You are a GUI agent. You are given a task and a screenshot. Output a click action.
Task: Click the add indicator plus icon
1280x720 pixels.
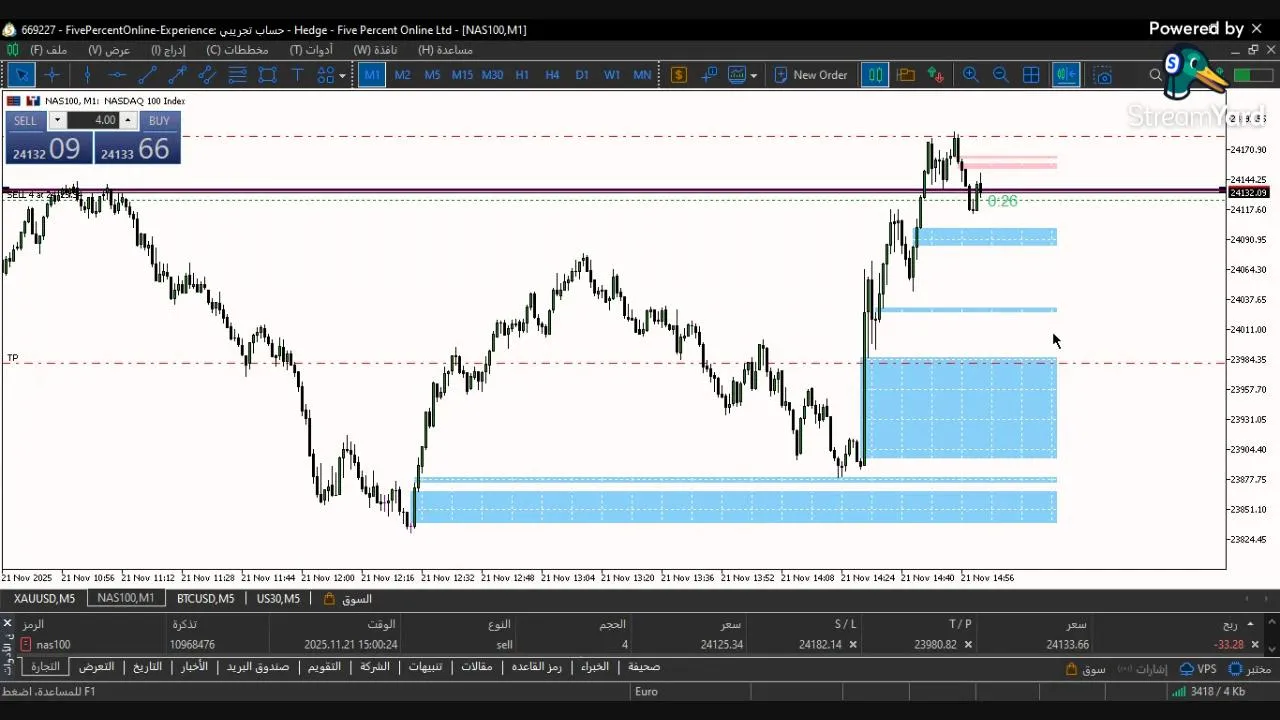point(709,75)
